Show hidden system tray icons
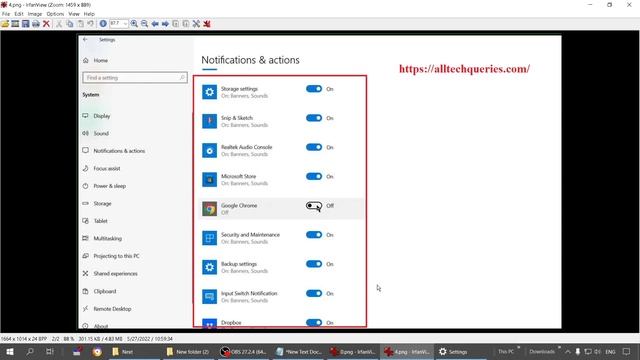The width and height of the screenshot is (640, 360). click(568, 351)
